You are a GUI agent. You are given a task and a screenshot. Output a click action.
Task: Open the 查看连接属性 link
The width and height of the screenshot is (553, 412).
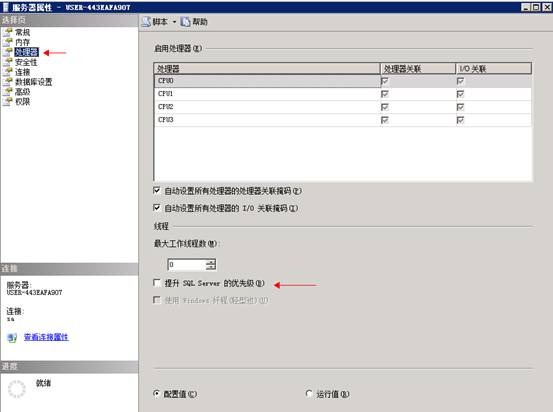46,337
